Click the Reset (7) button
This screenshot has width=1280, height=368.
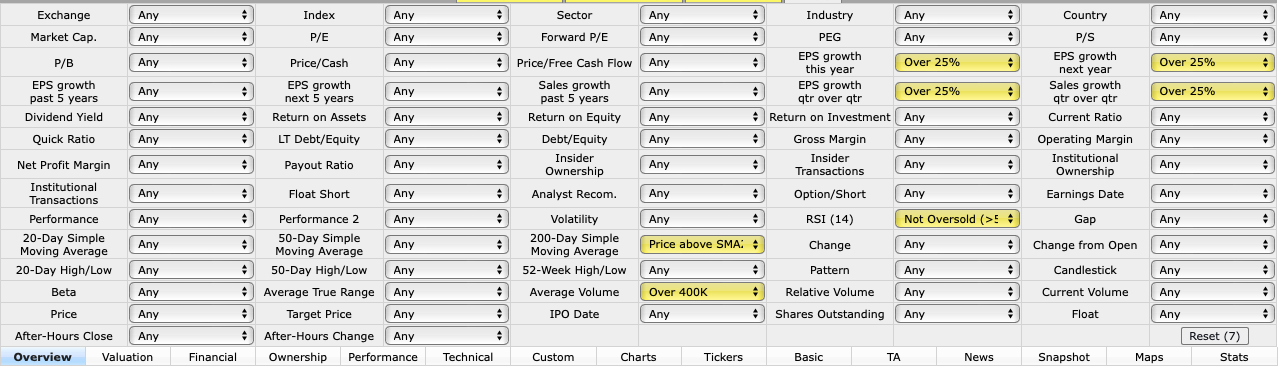1215,336
